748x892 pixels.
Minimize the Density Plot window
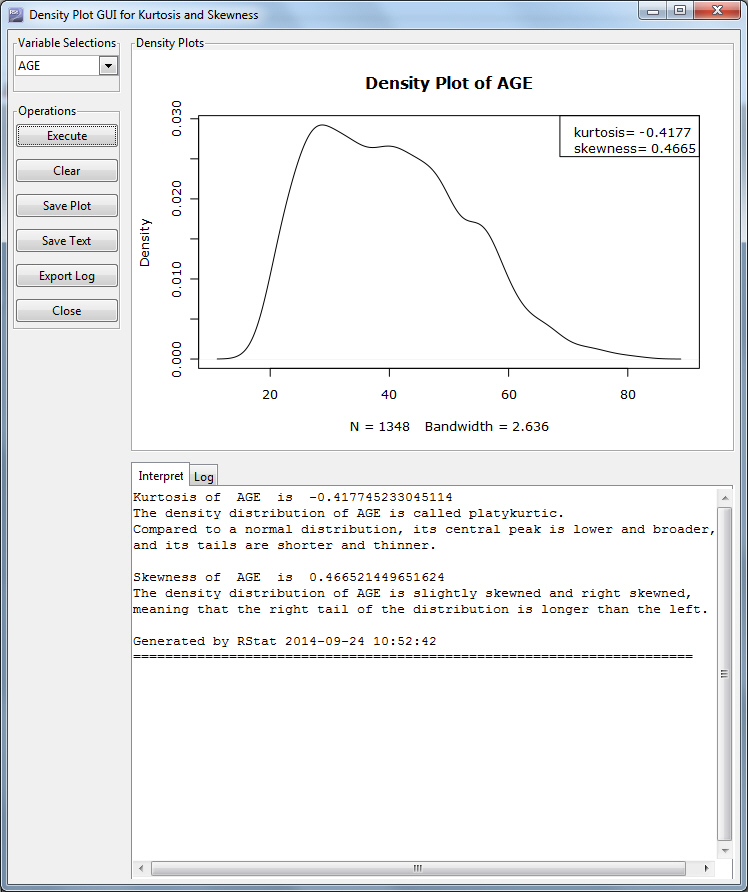point(653,11)
